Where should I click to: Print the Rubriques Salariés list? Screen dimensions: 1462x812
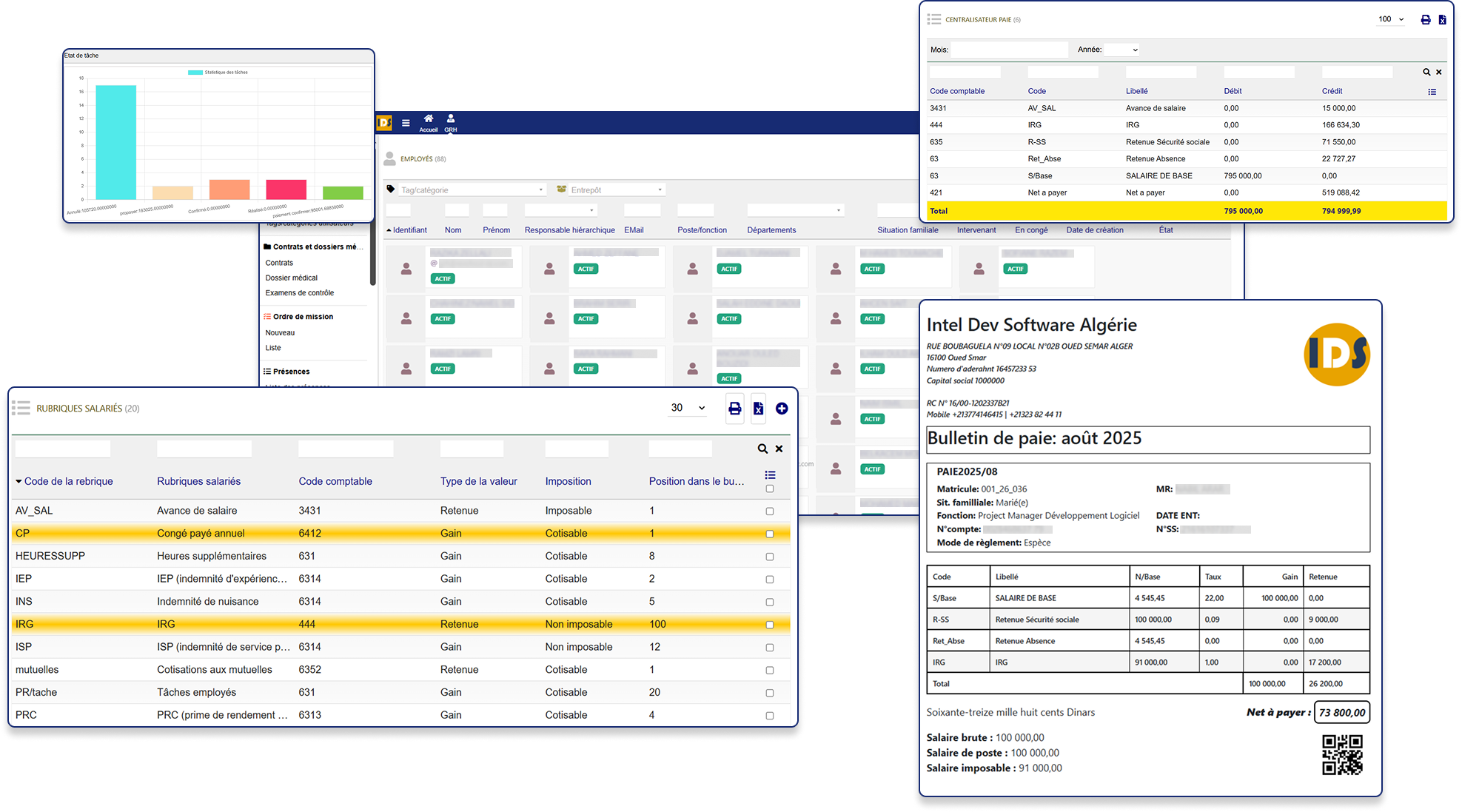pos(734,408)
